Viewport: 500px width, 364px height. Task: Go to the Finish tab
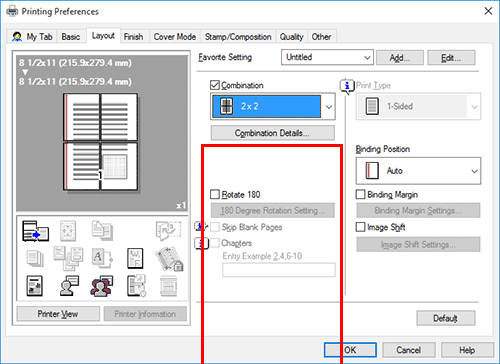pyautogui.click(x=133, y=37)
